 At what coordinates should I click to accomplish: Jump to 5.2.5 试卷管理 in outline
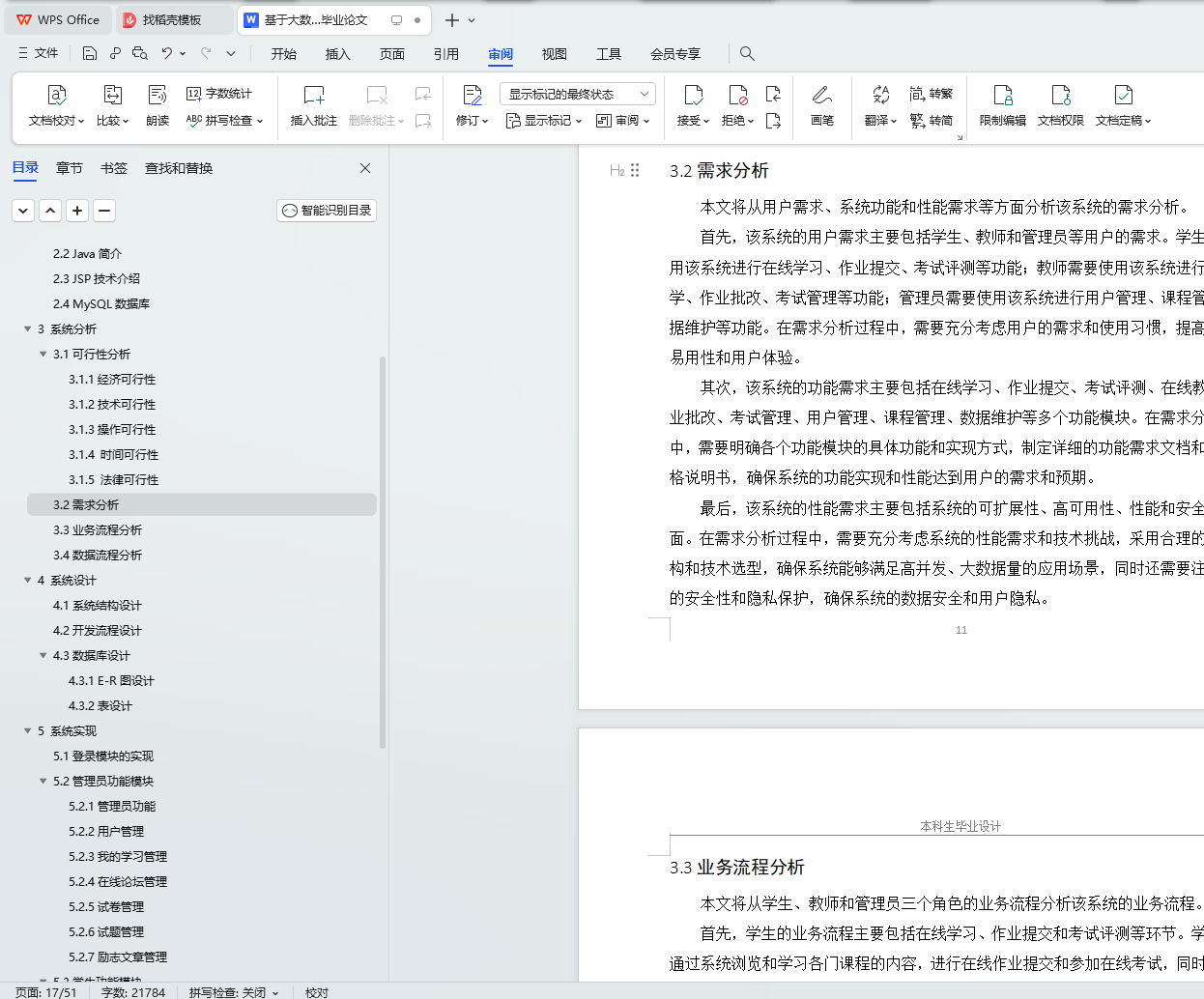106,906
